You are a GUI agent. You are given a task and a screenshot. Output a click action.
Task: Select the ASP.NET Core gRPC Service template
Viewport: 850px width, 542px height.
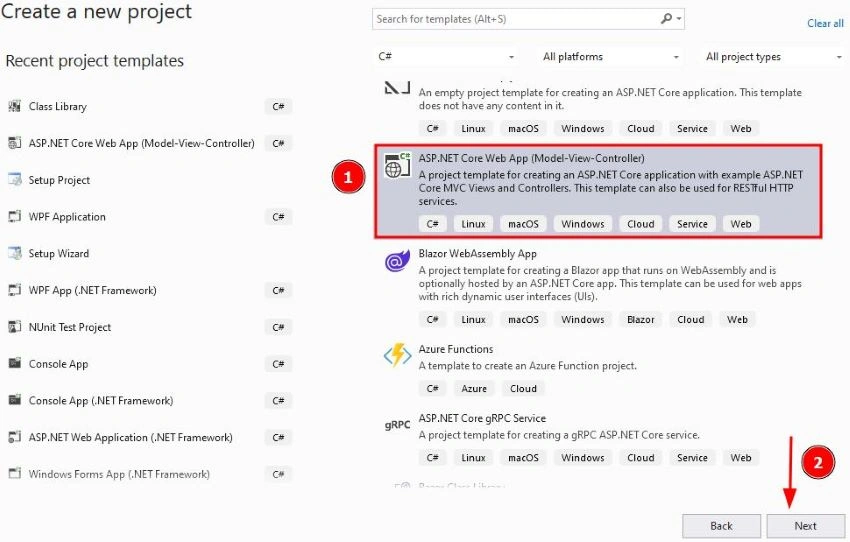598,438
